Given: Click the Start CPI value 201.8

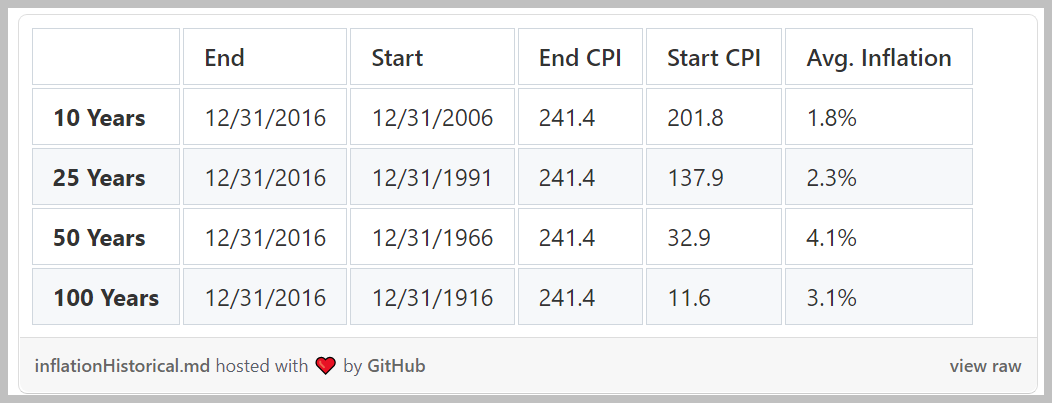Looking at the screenshot, I should point(696,118).
